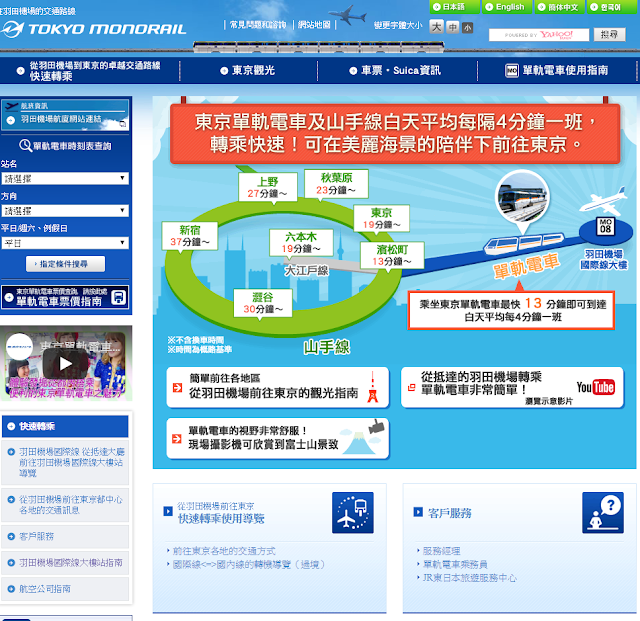Click the Tokyo Monorail logo
This screenshot has width=640, height=621.
[93, 29]
